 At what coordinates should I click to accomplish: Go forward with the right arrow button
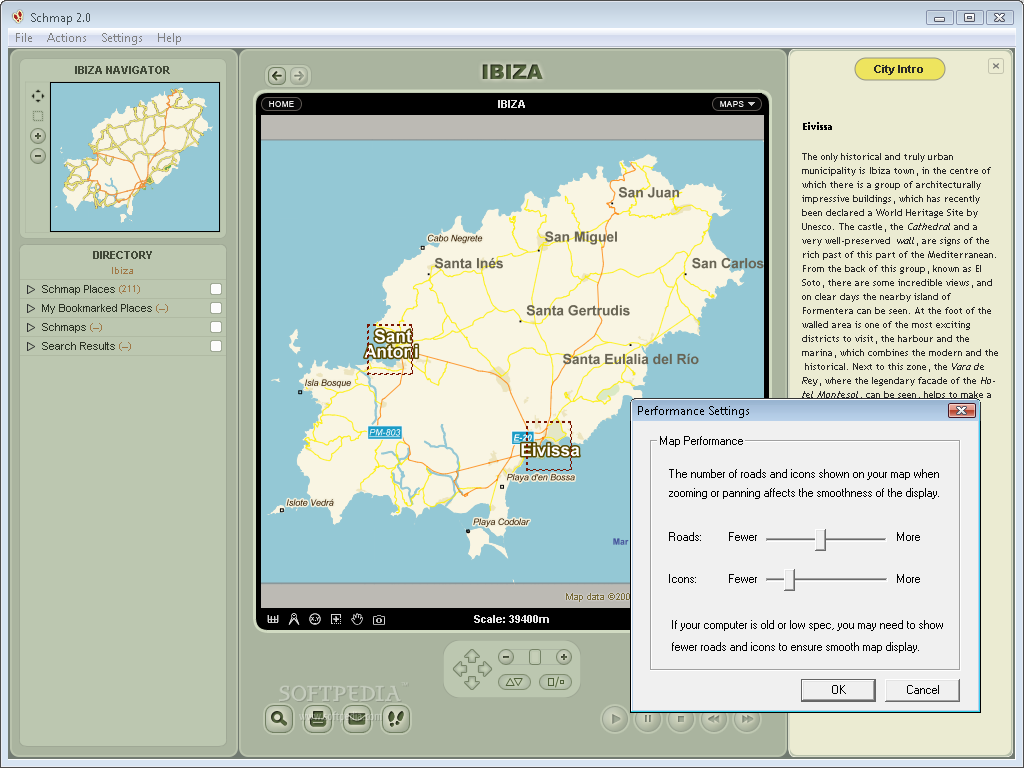pos(299,76)
